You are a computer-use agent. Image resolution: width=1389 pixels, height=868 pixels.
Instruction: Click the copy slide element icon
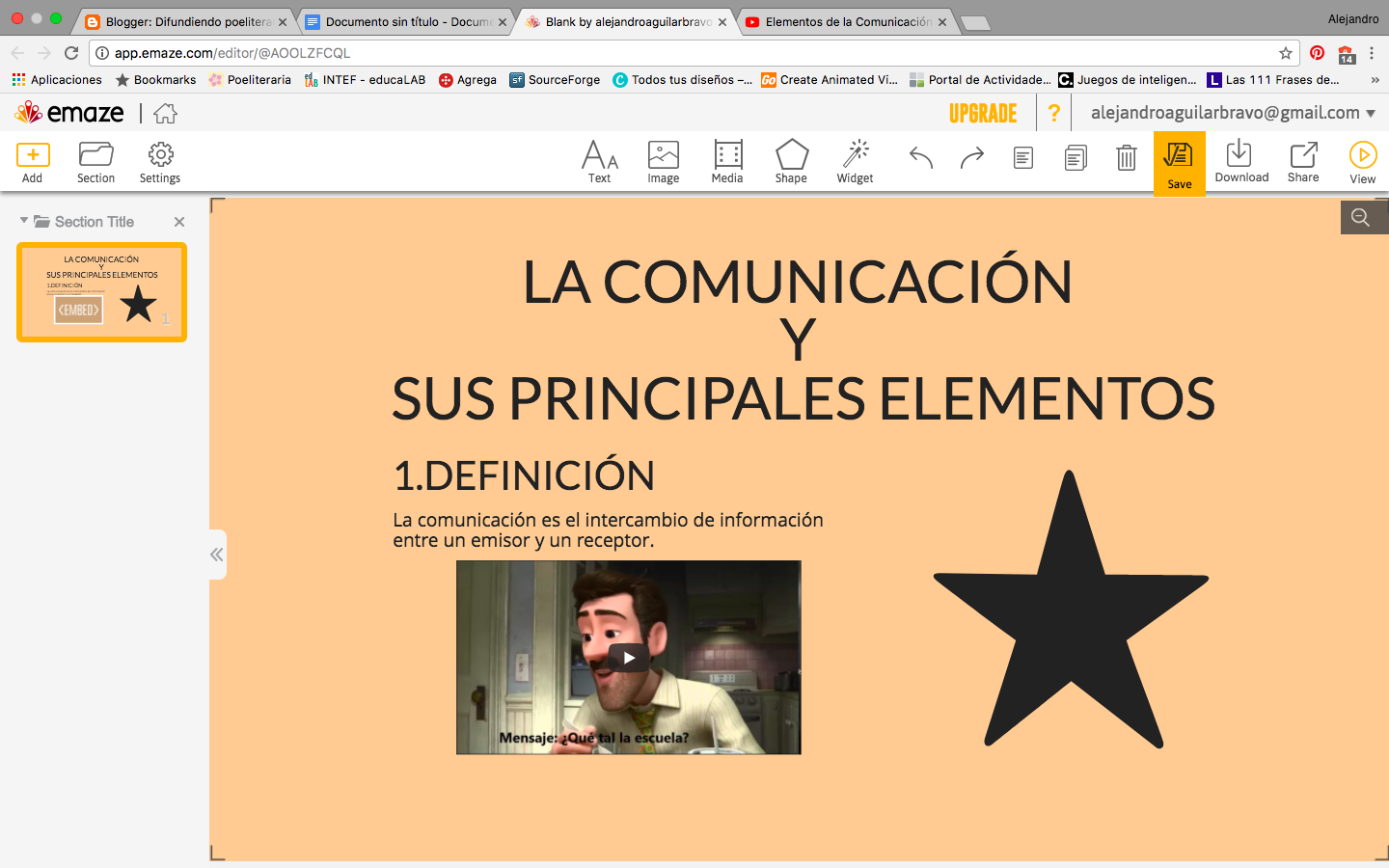click(1023, 157)
